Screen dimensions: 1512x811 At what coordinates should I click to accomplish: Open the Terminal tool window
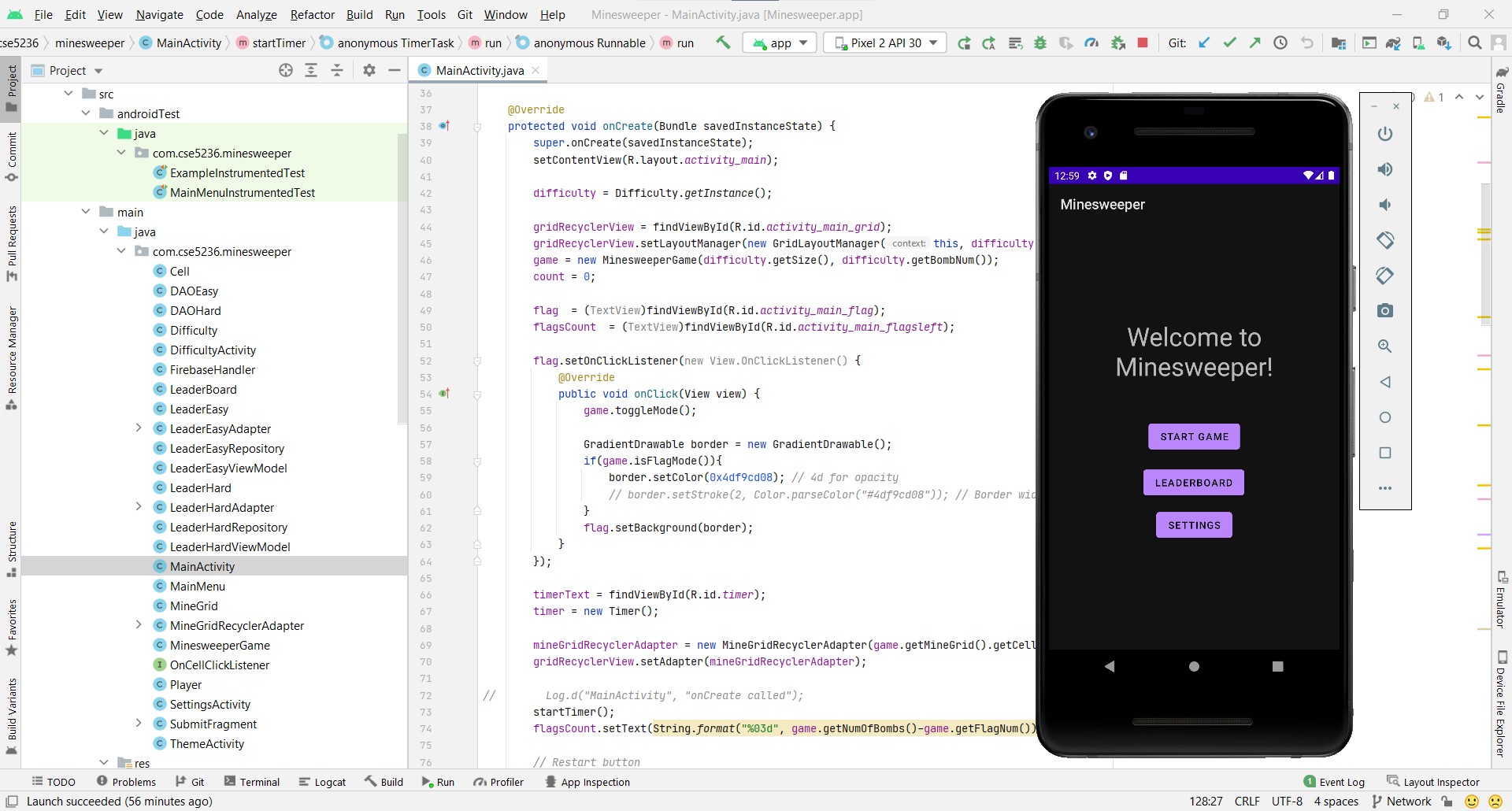(252, 782)
